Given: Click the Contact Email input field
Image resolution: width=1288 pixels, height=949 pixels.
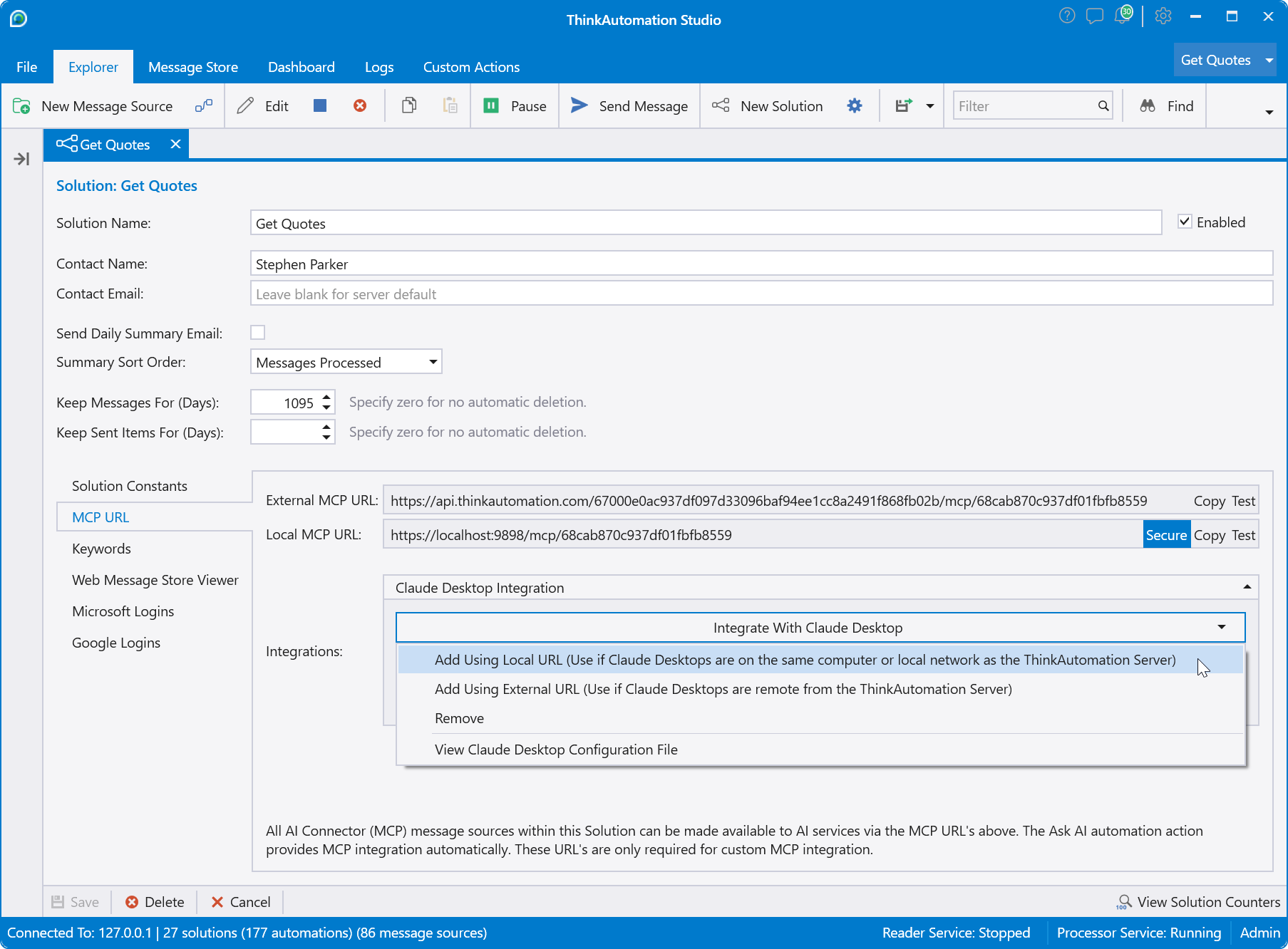Looking at the screenshot, I should pos(761,294).
